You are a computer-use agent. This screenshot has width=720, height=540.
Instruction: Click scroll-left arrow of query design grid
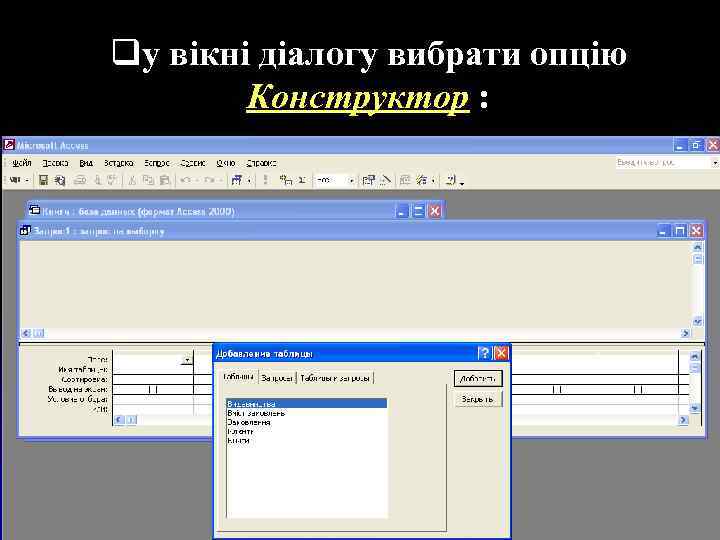119,420
